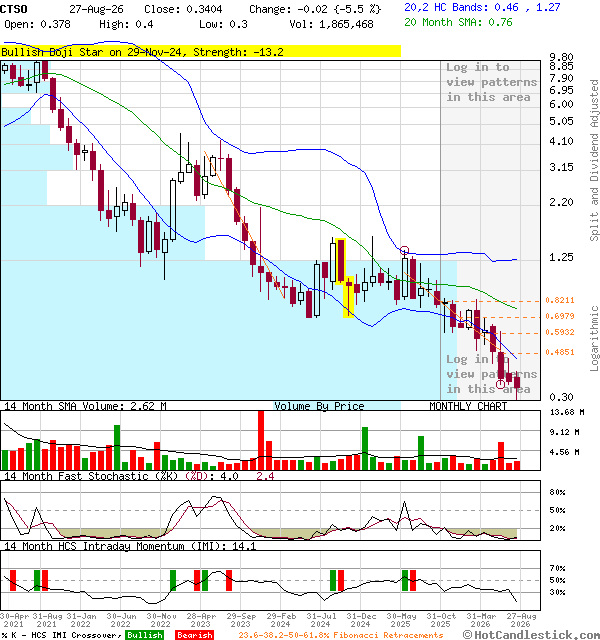The image size is (600, 640).
Task: Click the 0.5932 Fibonacci level label
Action: pos(560,332)
